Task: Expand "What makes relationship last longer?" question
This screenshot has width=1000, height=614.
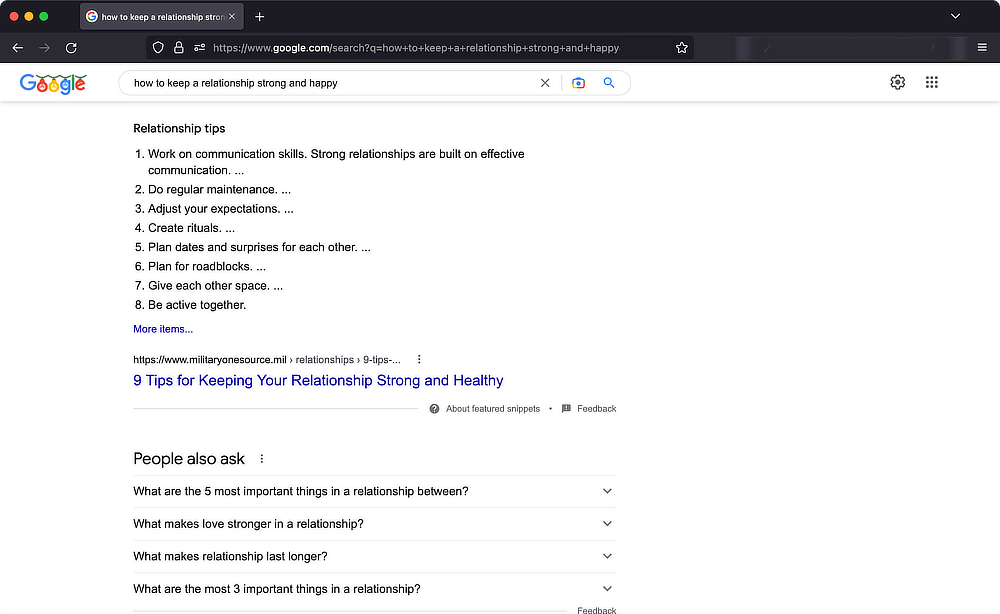Action: click(374, 557)
